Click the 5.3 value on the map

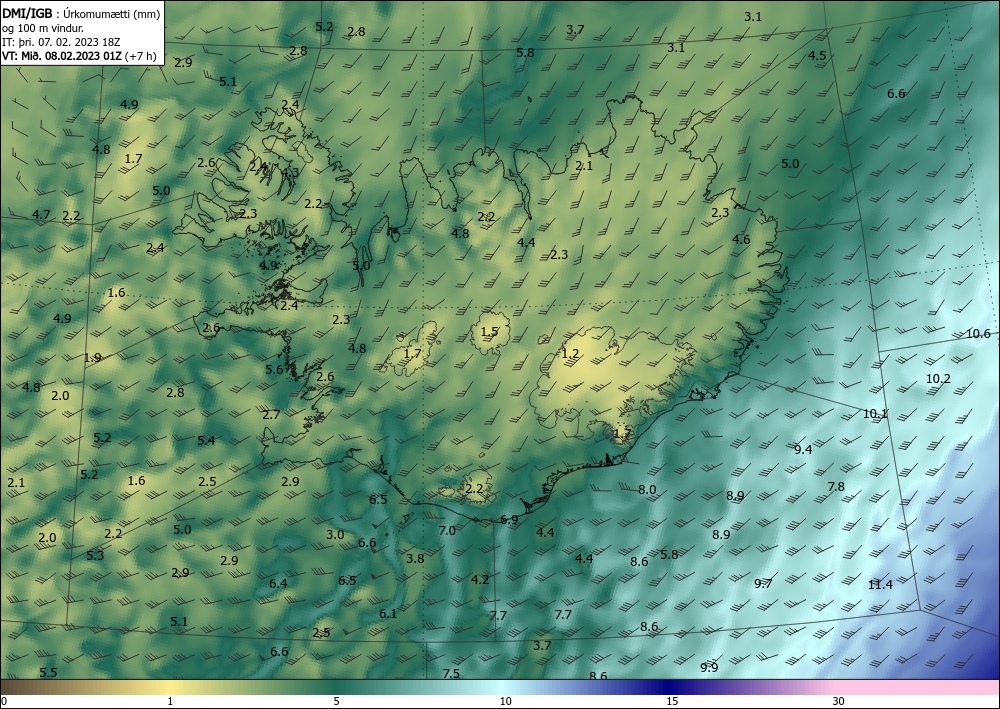[x=95, y=555]
